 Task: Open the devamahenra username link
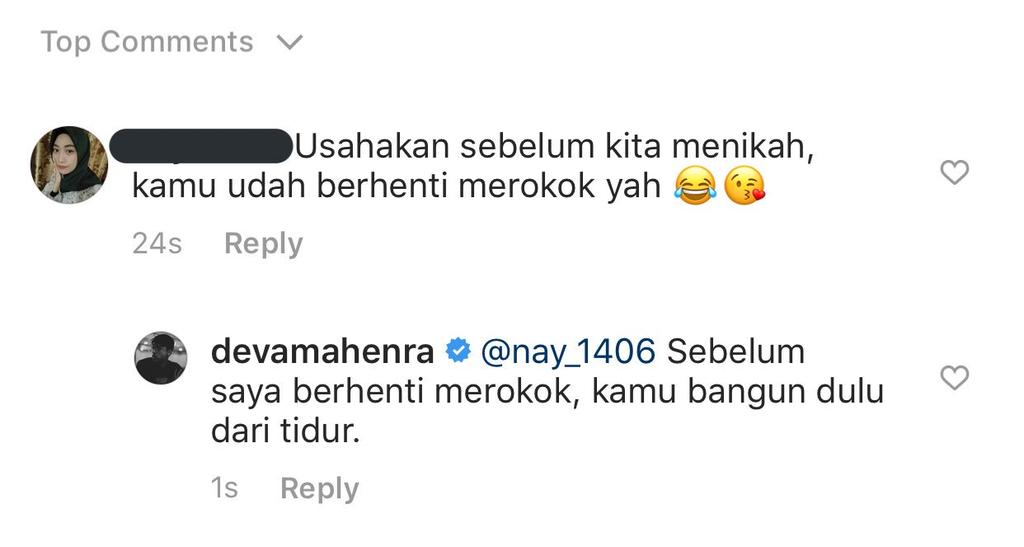click(323, 351)
